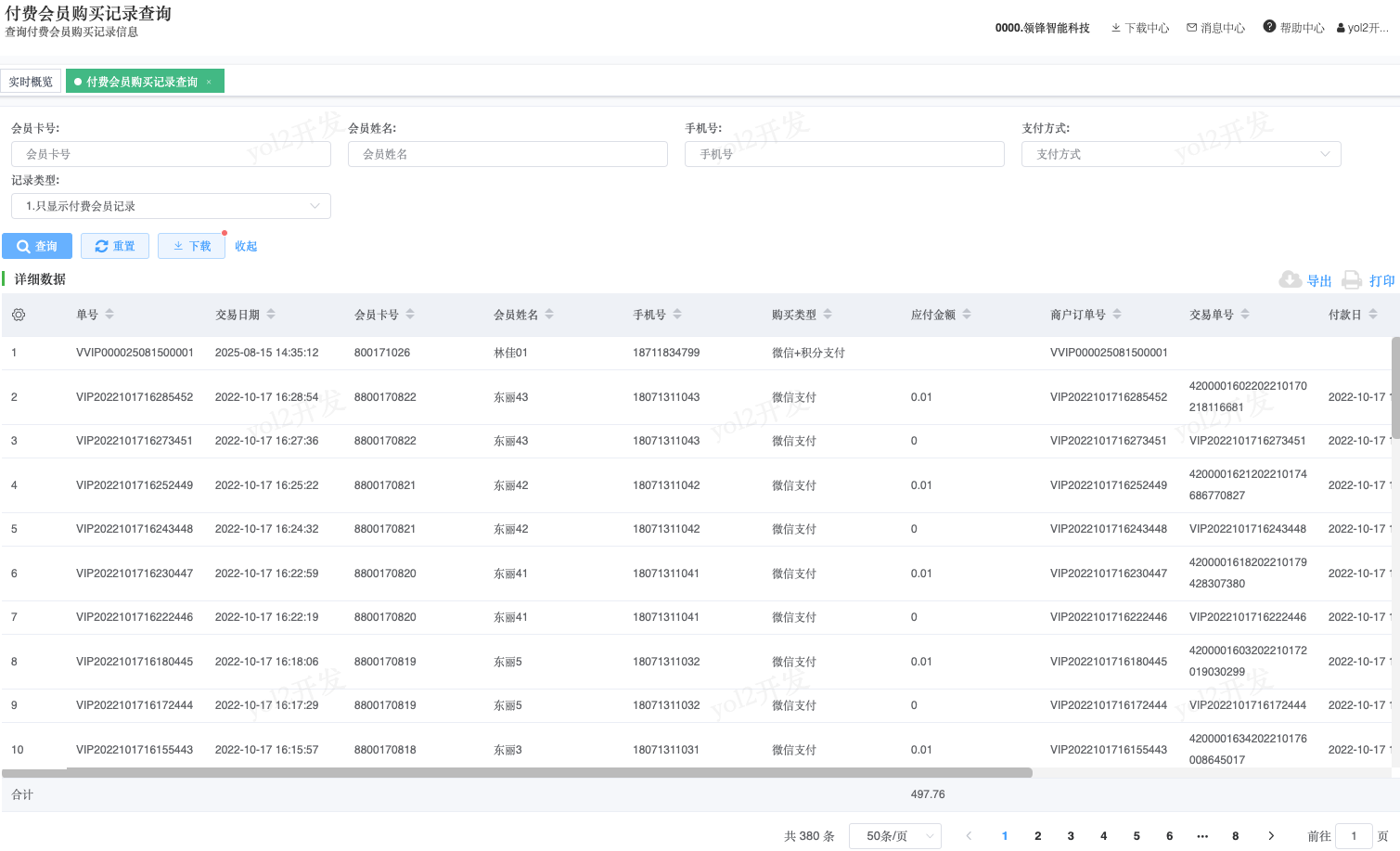Open the yol2 user account menu
This screenshot has width=1400, height=851.
click(1362, 28)
